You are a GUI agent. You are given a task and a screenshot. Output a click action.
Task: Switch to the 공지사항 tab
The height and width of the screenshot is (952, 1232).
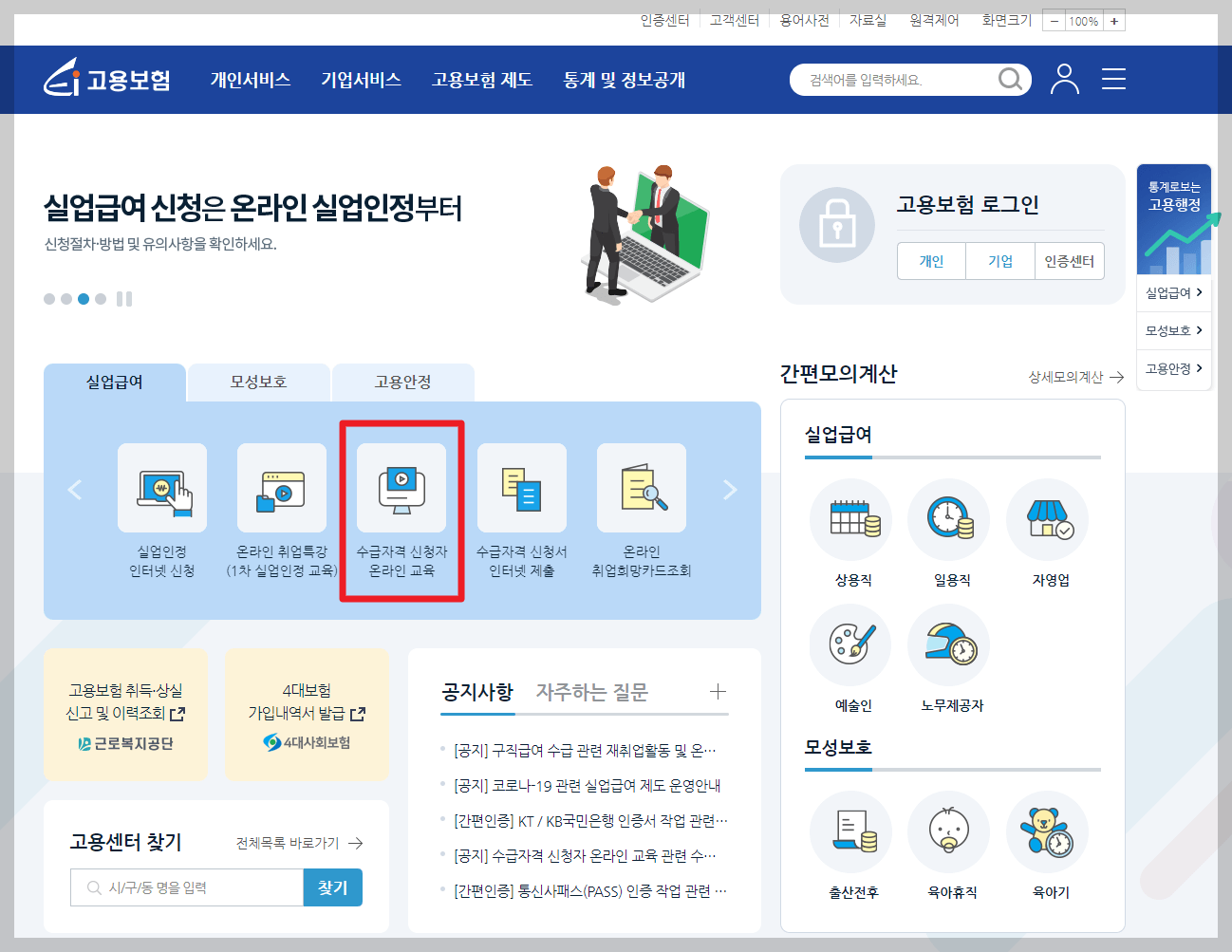[x=477, y=692]
